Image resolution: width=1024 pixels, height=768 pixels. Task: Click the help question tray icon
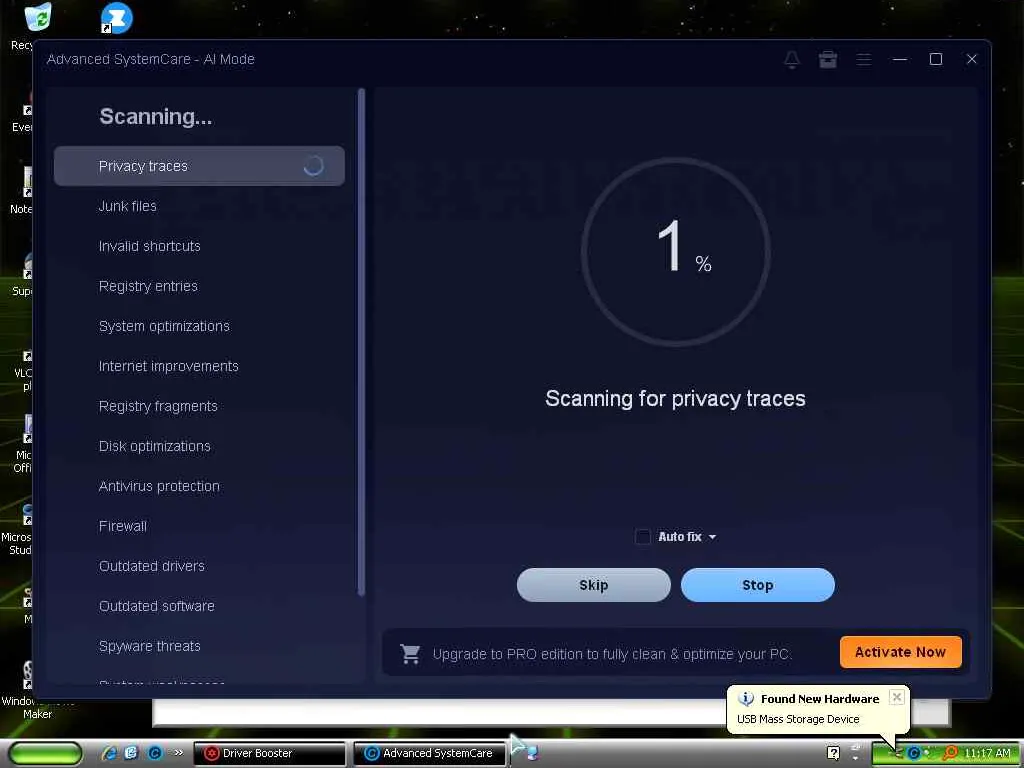[x=833, y=753]
